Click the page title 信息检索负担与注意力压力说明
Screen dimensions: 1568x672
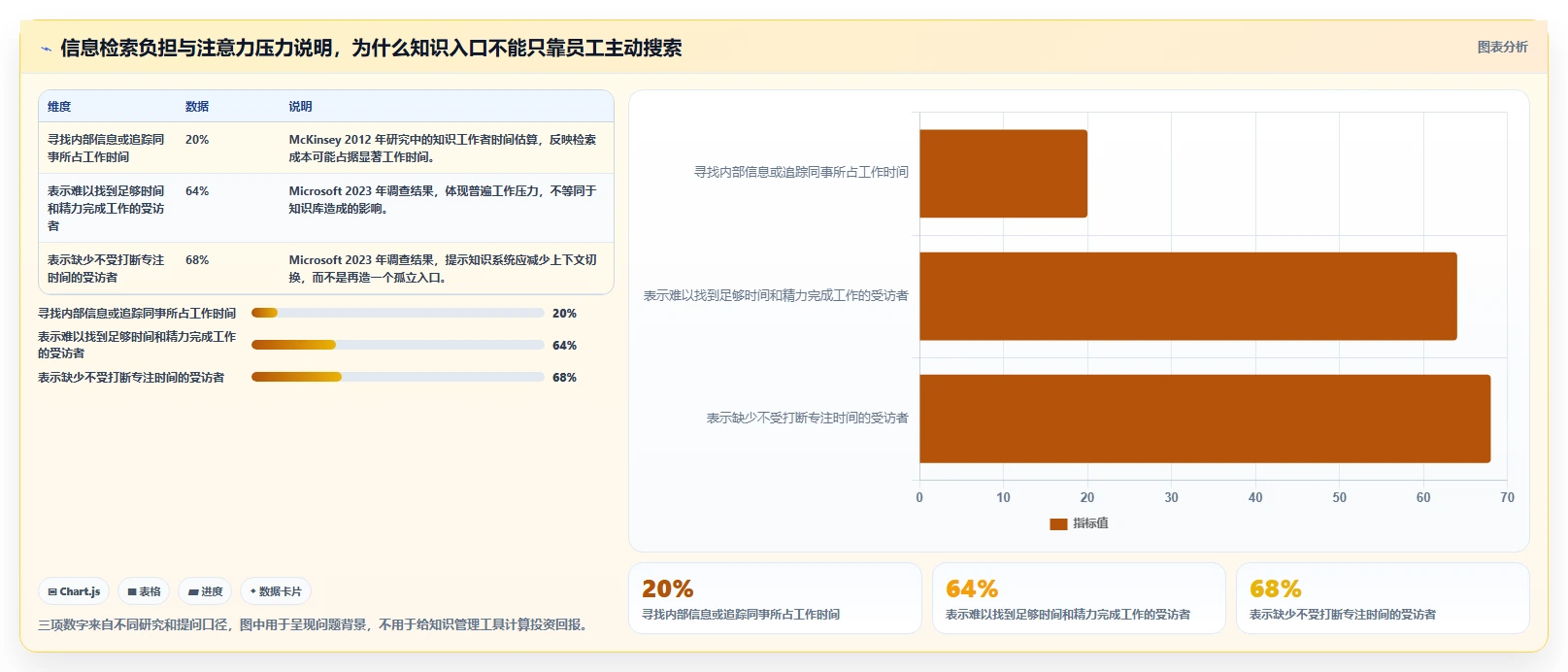coord(371,48)
